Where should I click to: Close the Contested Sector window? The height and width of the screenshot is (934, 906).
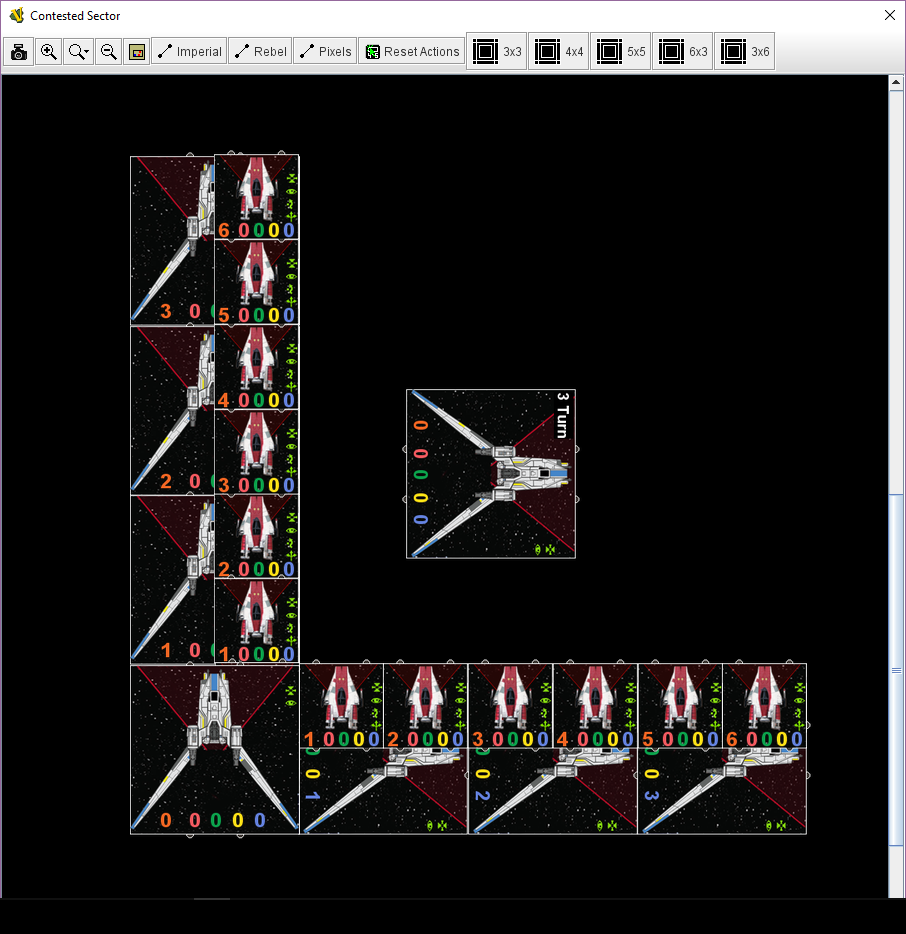tap(889, 15)
